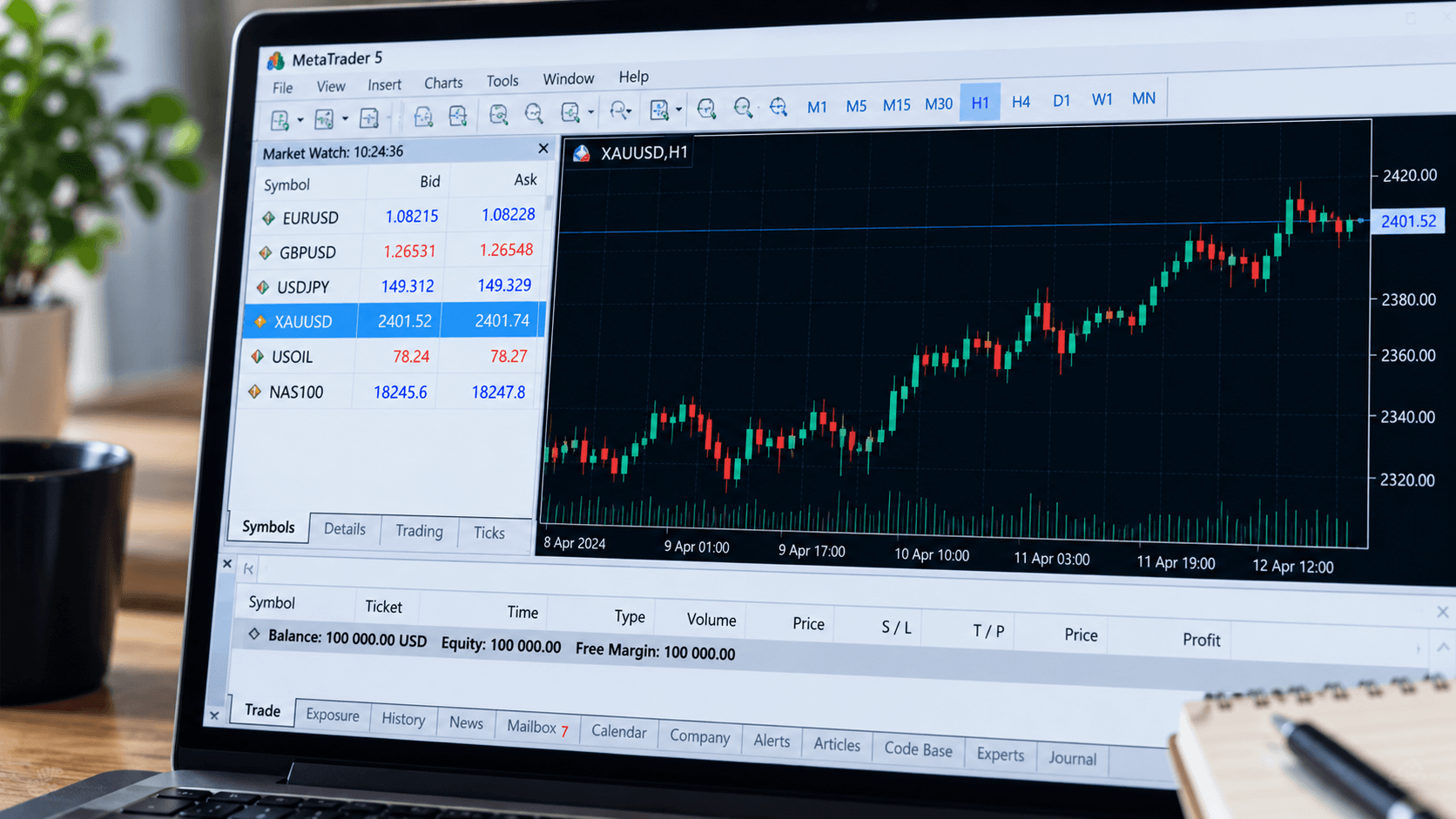Click the icon beside the XAUUSD,H1 chart title
1456x819 pixels.
582,154
